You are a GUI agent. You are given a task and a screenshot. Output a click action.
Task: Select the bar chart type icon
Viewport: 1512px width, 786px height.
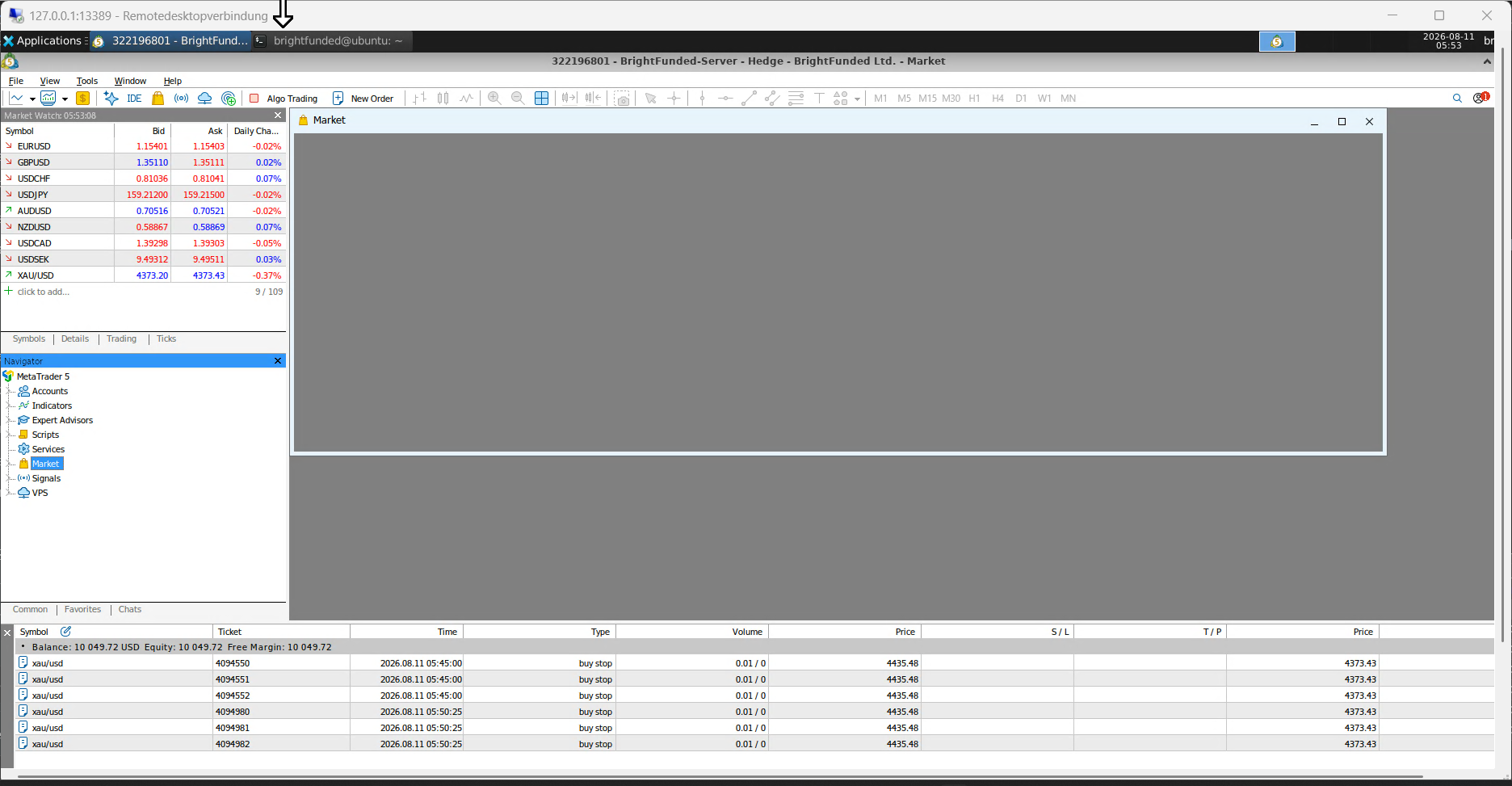click(x=419, y=99)
